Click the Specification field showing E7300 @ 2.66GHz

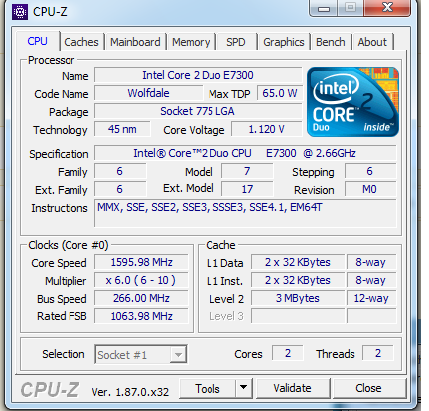point(245,153)
